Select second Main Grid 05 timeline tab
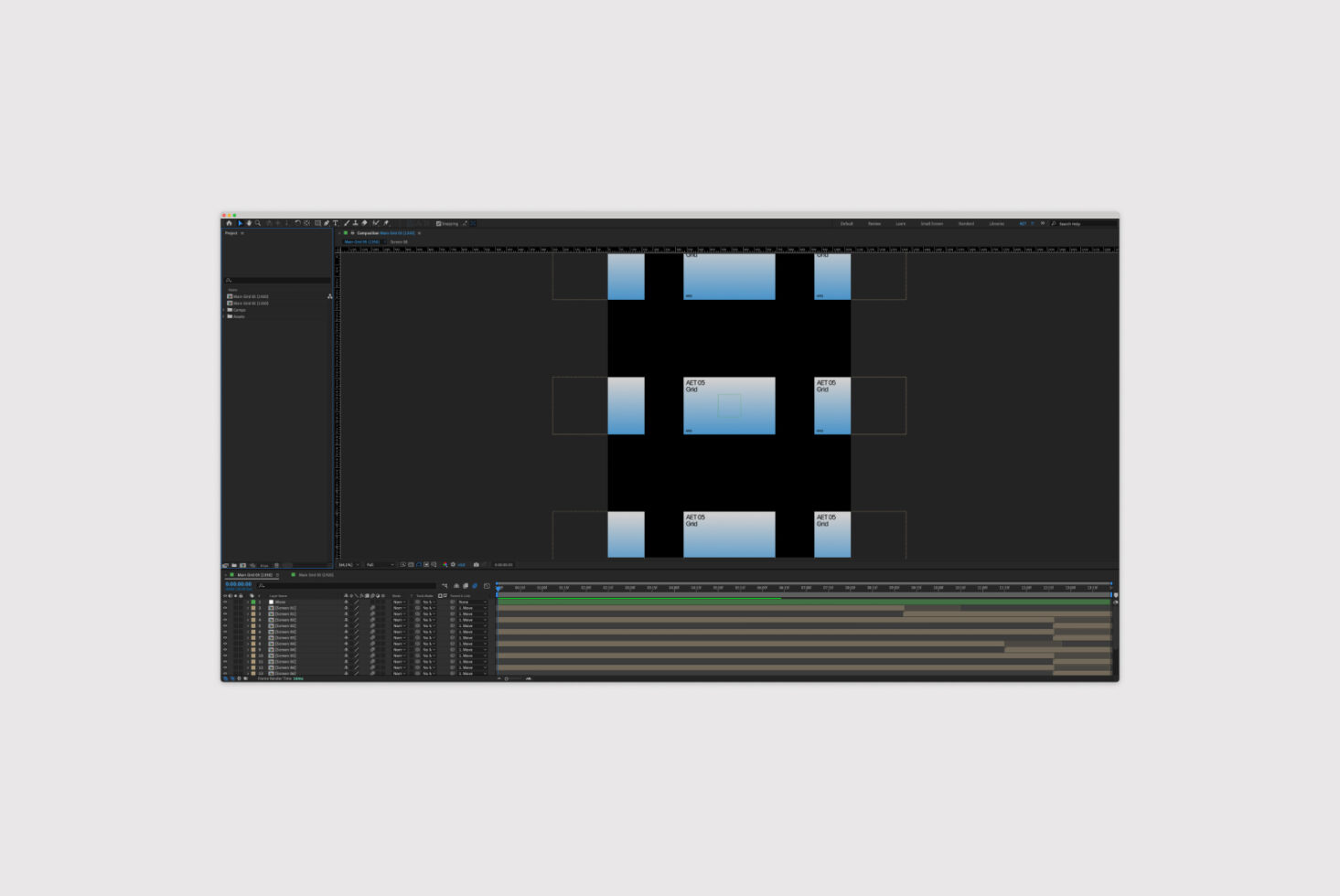Viewport: 1340px width, 896px height. point(316,574)
